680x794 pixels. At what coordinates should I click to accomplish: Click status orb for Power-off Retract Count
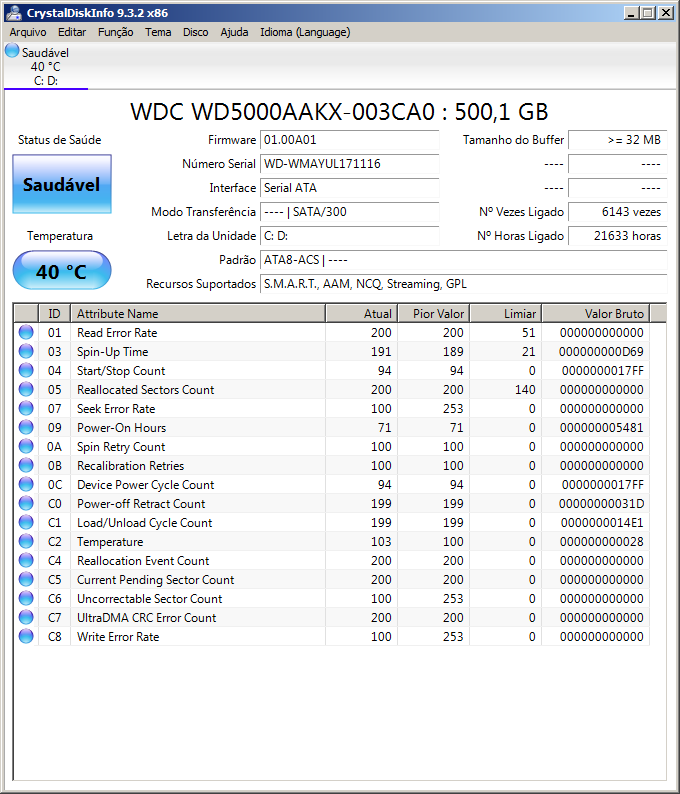click(x=26, y=503)
